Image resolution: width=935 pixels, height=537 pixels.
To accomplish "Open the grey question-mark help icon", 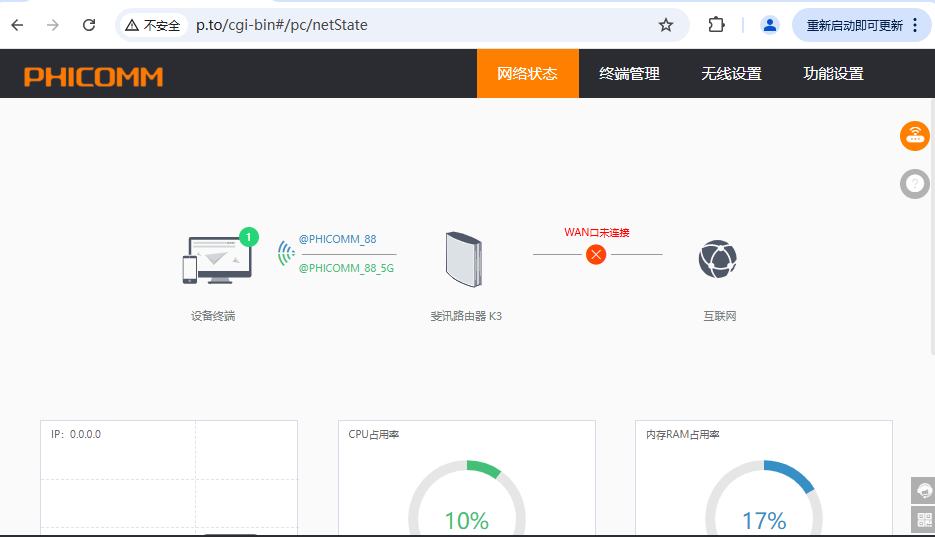I will coord(915,184).
